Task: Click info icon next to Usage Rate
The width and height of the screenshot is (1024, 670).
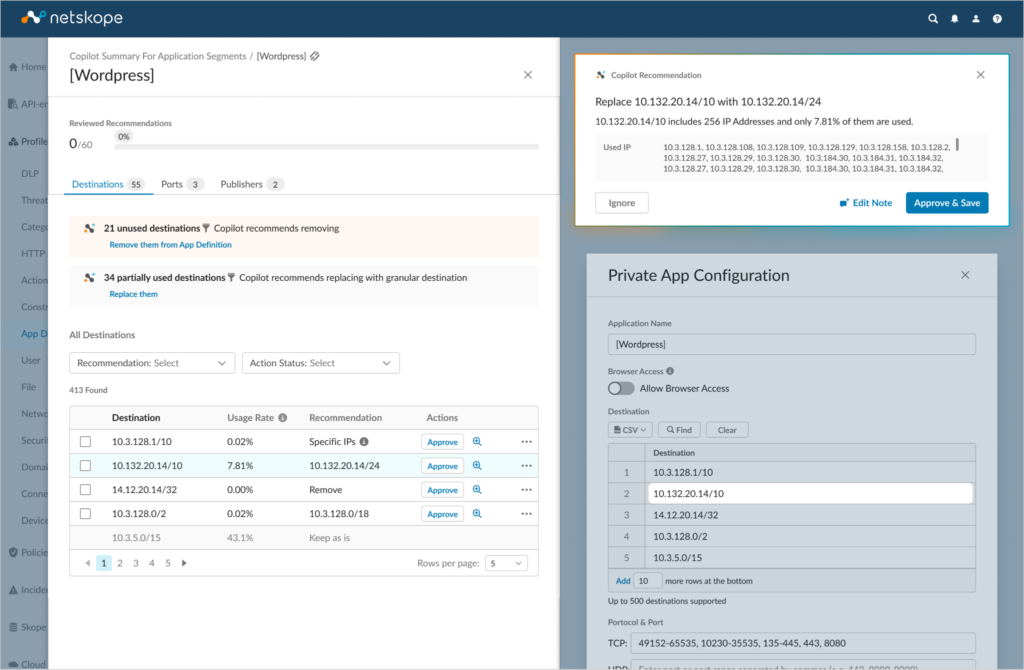Action: pos(283,418)
